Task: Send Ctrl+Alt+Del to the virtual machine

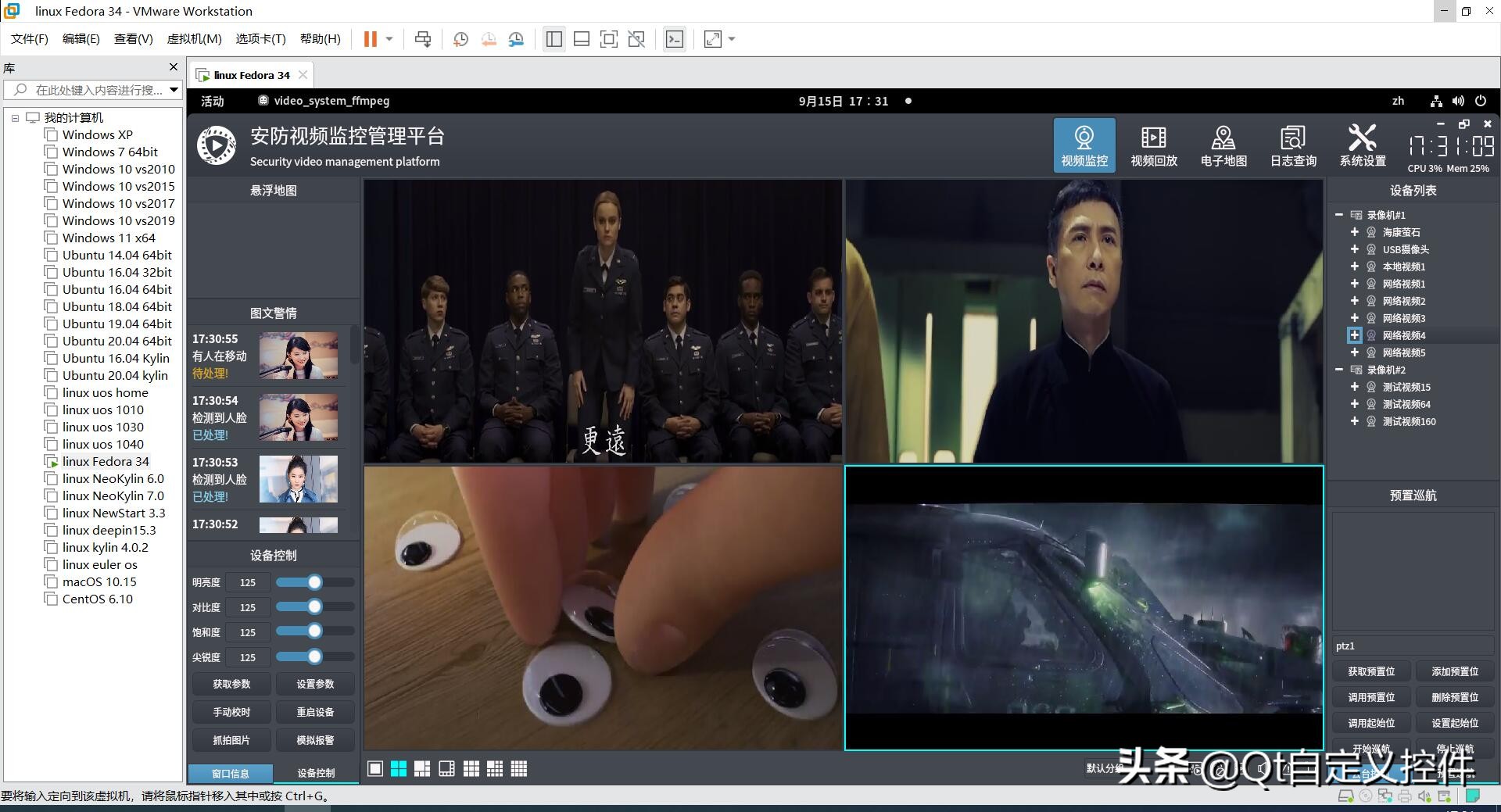Action: (x=423, y=39)
